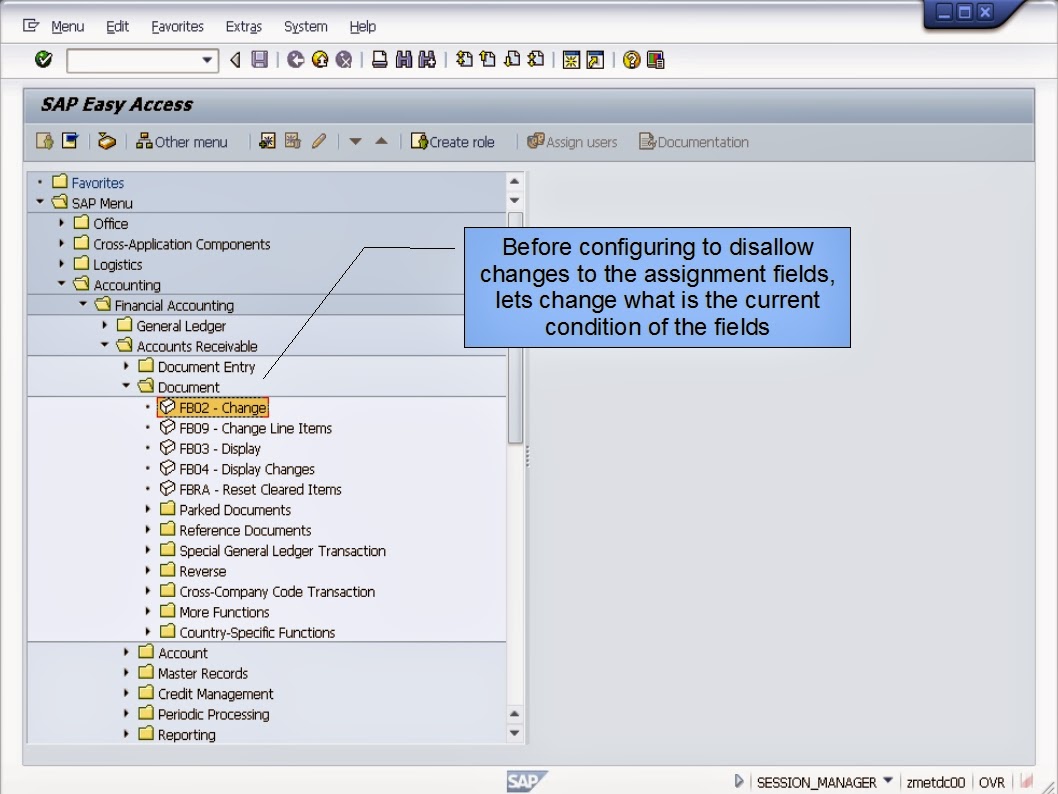The image size is (1058, 794).
Task: Open the System menu
Action: coord(306,27)
